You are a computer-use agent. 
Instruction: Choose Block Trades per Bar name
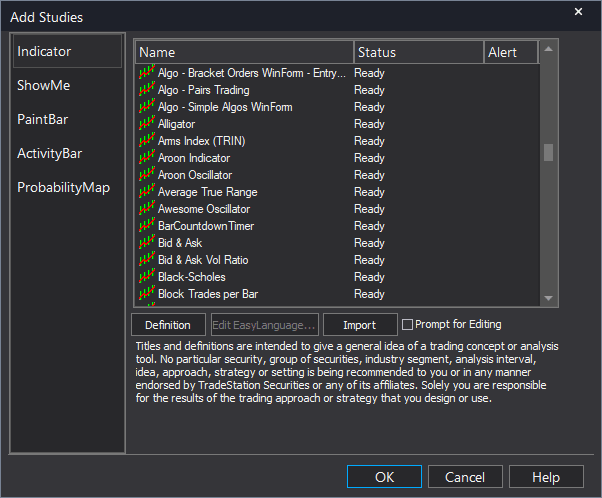coord(208,294)
